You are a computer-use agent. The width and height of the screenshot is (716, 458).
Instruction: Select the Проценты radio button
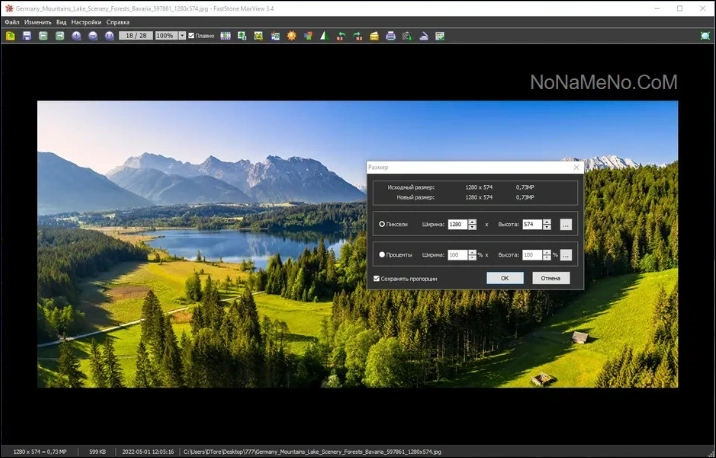(x=382, y=255)
